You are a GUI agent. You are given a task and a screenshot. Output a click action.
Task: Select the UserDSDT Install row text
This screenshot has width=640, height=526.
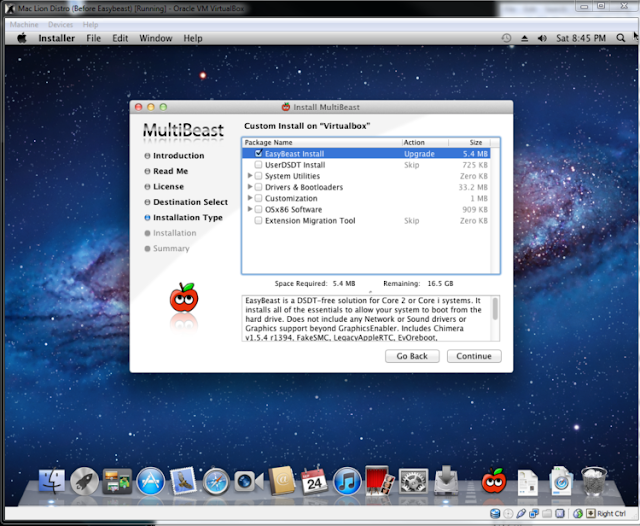(x=295, y=165)
